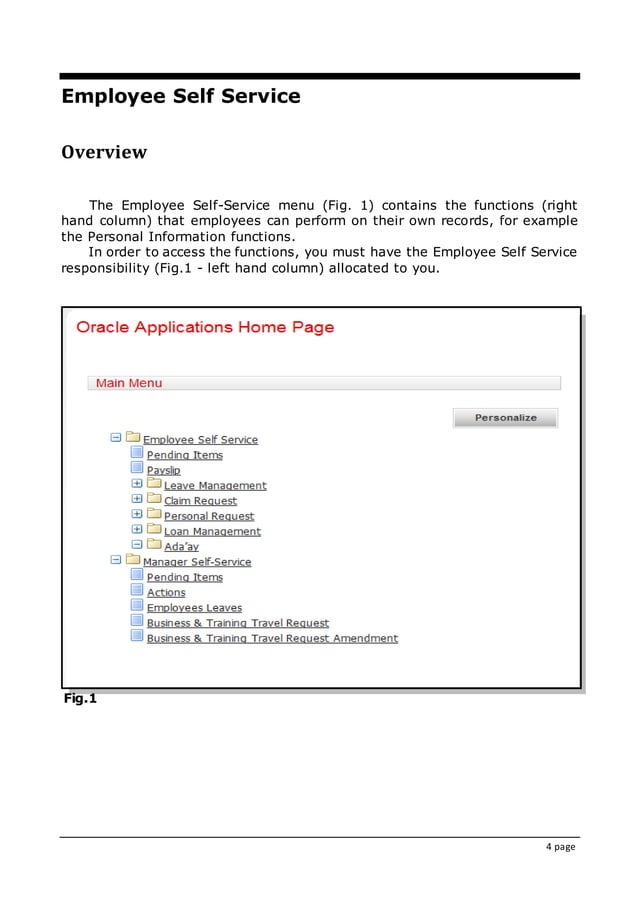Click the Loan Management folder icon
638x902 pixels.
[154, 528]
